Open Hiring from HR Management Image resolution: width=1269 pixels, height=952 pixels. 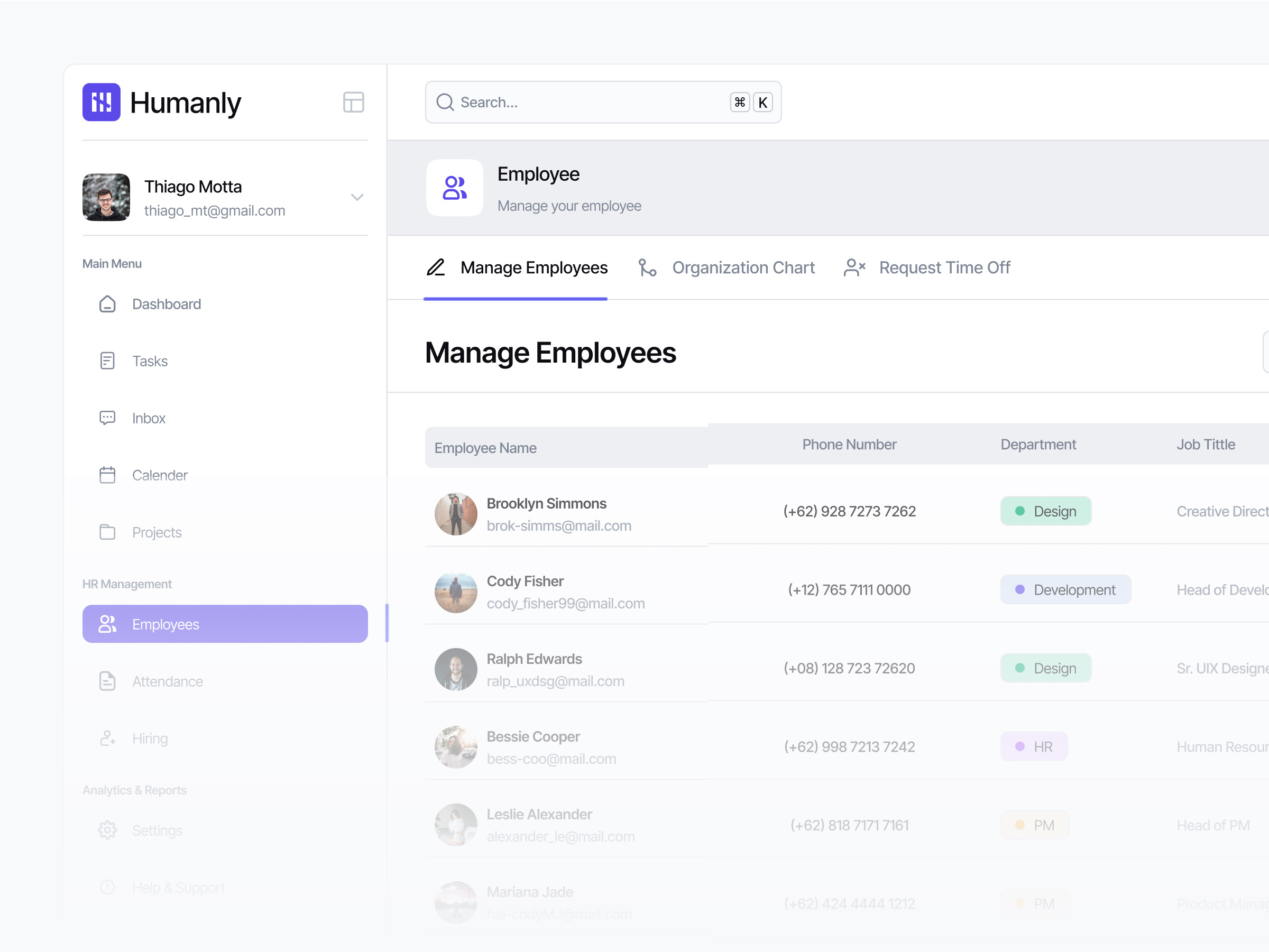pyautogui.click(x=150, y=738)
